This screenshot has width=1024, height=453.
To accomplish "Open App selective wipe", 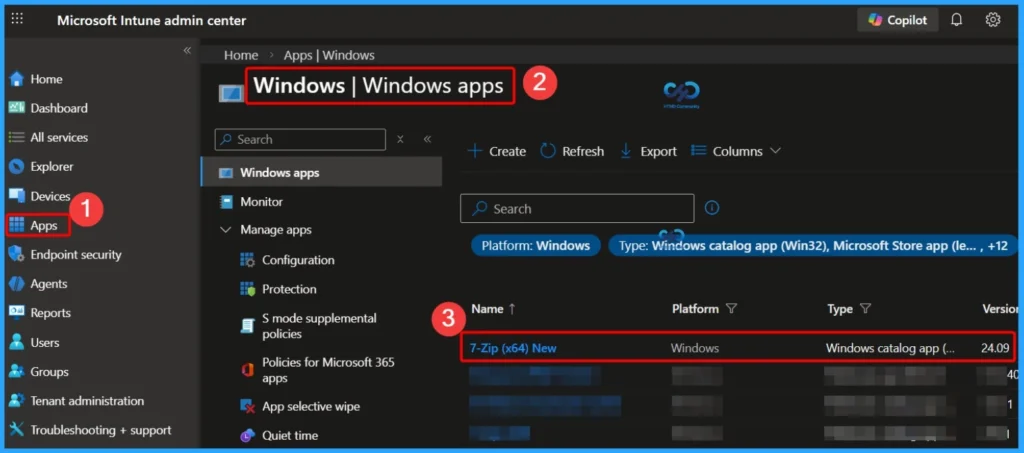I will 311,407.
